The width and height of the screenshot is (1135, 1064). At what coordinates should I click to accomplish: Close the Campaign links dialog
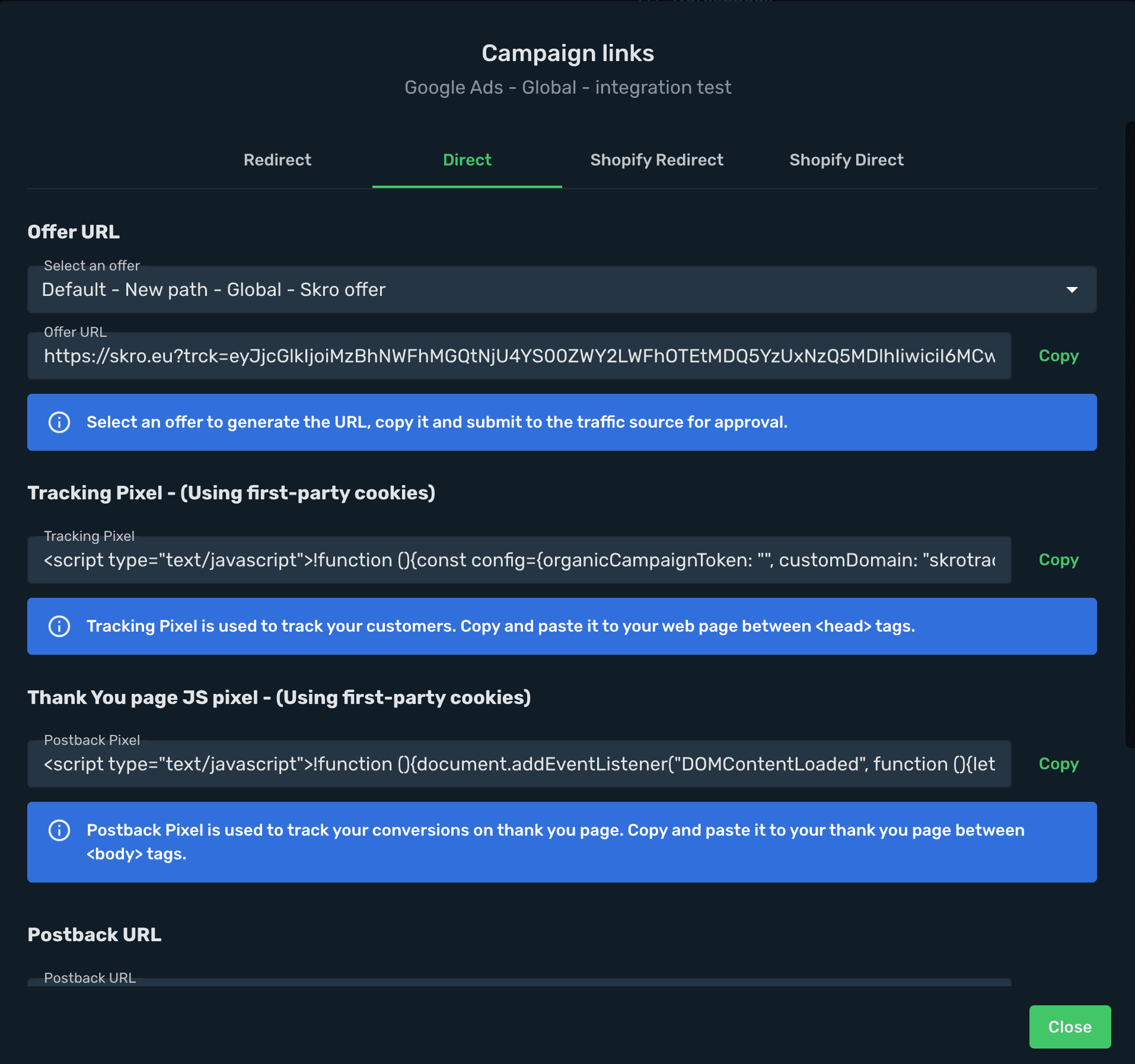1070,1027
